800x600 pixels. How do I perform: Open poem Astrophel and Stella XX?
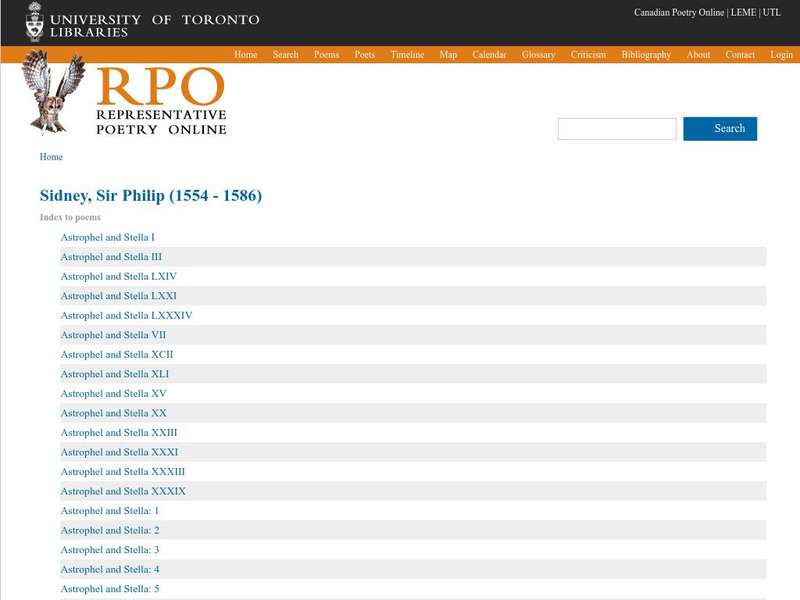click(113, 413)
